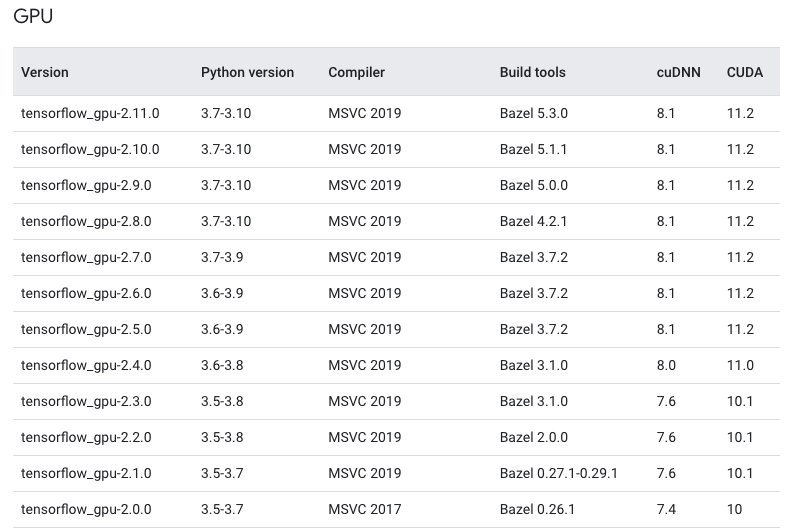Viewport: 794px width, 528px height.
Task: Select the tensorflow_gpu-2.10.0 row label
Action: point(90,150)
